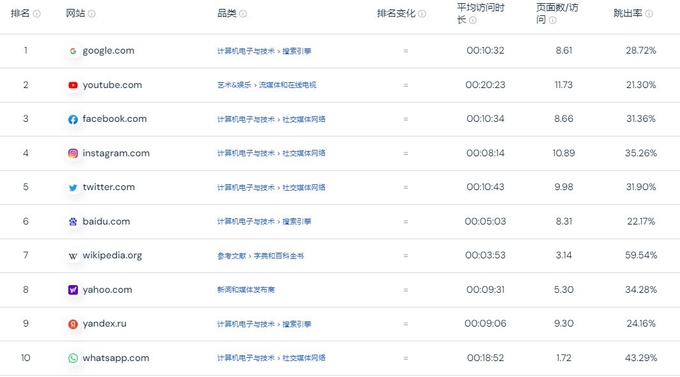
Task: Click info icon next to 品类 header
Action: click(243, 14)
